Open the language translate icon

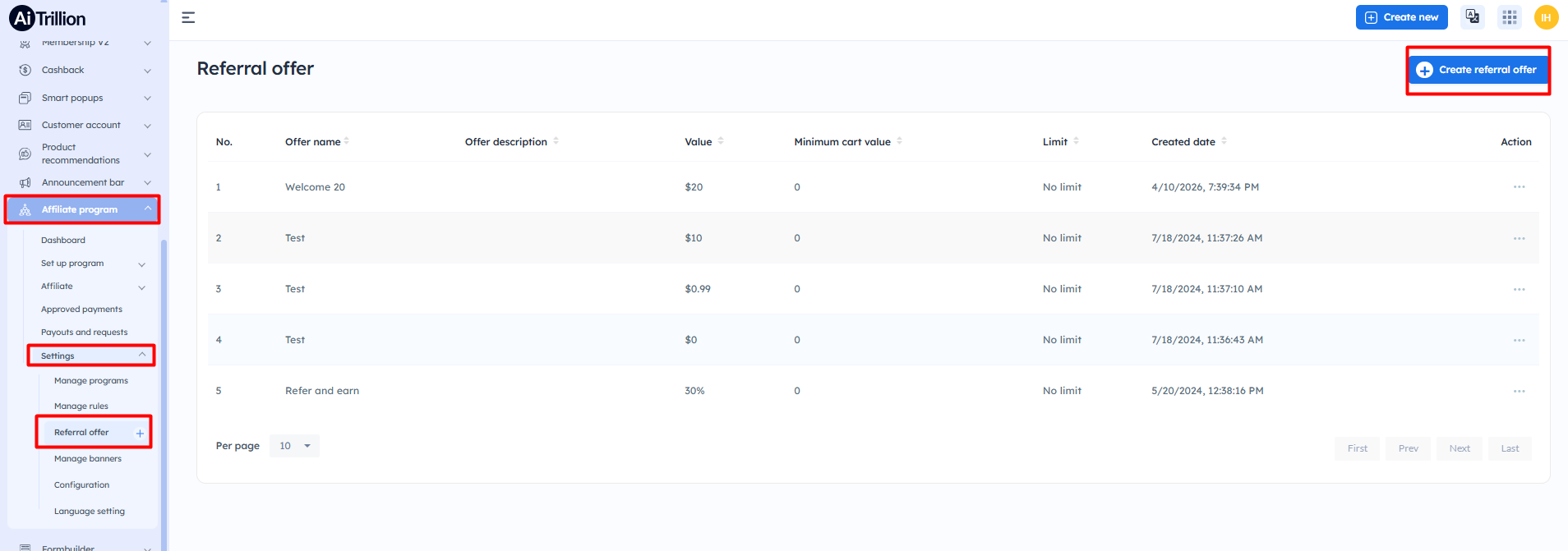tap(1472, 17)
